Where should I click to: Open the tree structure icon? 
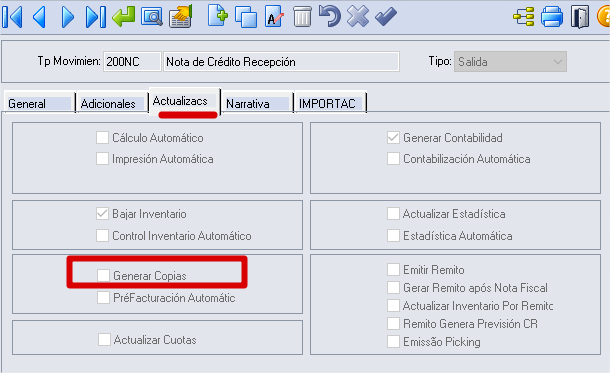coord(523,17)
